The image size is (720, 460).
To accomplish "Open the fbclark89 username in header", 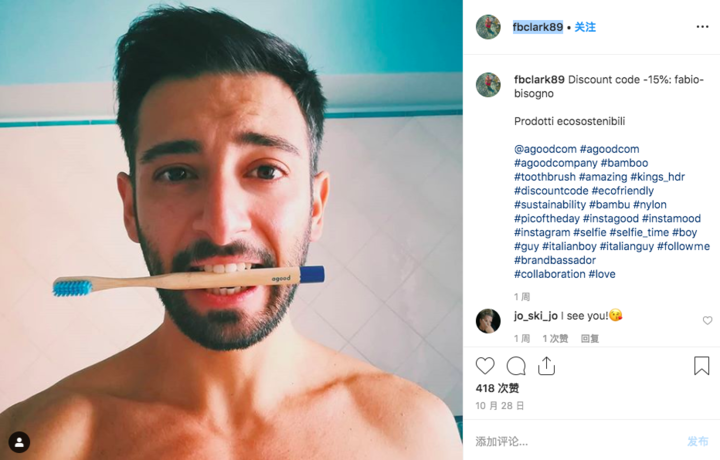I will (538, 27).
